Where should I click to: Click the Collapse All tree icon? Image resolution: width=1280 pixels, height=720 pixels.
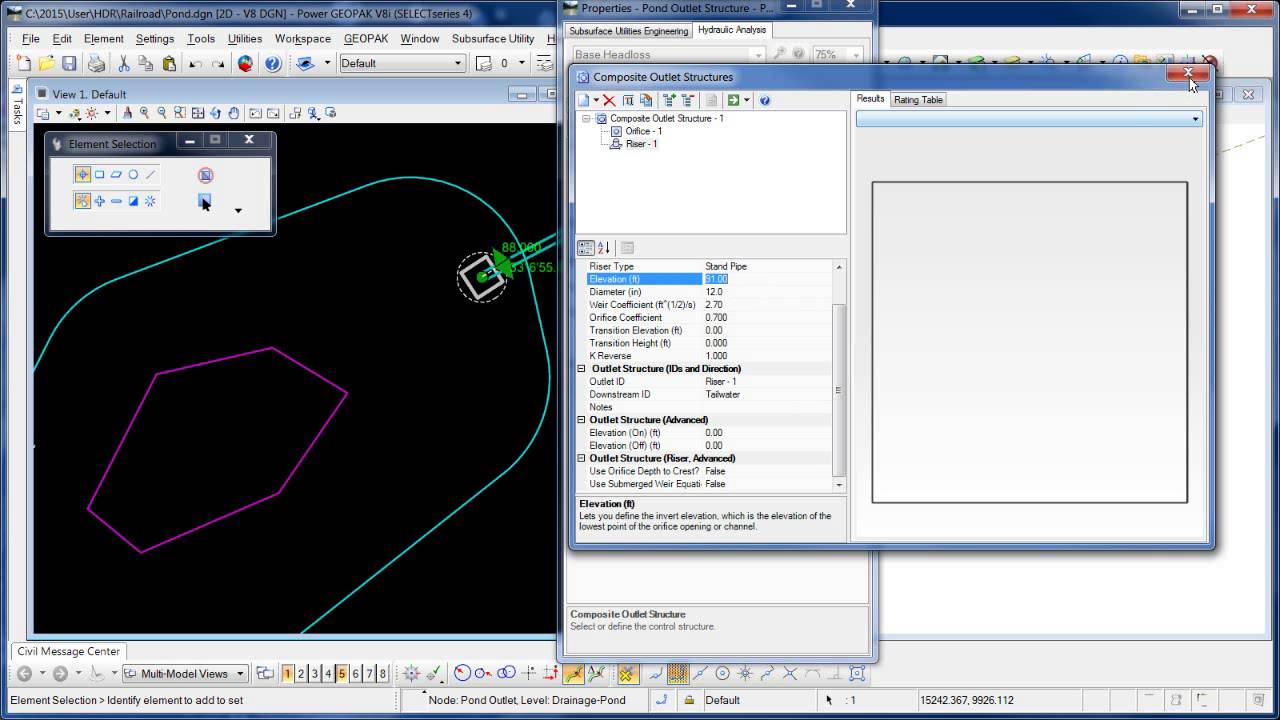point(688,100)
